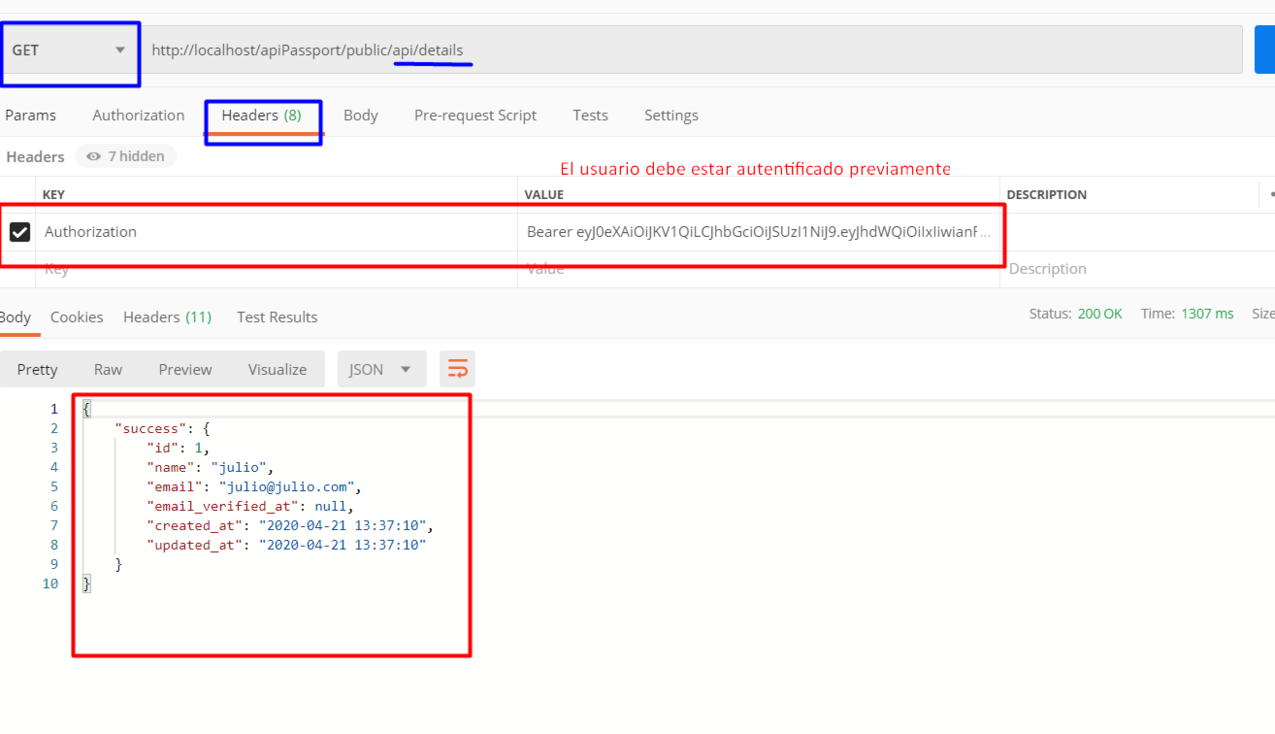Viewport: 1275px width, 734px height.
Task: Open the Visualize response view
Action: (x=277, y=369)
